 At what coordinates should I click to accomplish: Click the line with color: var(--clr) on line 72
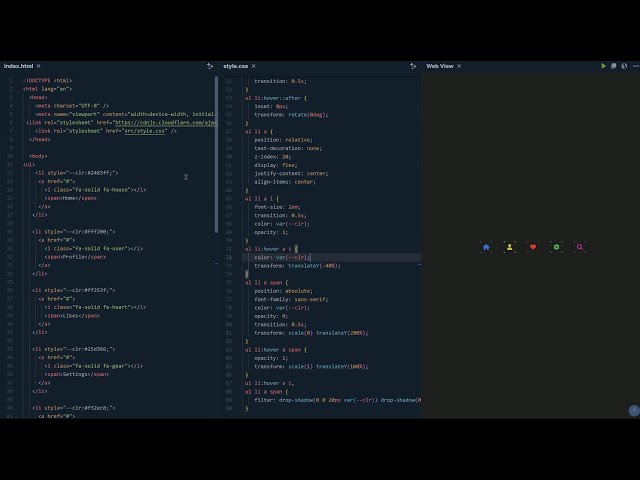point(282,258)
